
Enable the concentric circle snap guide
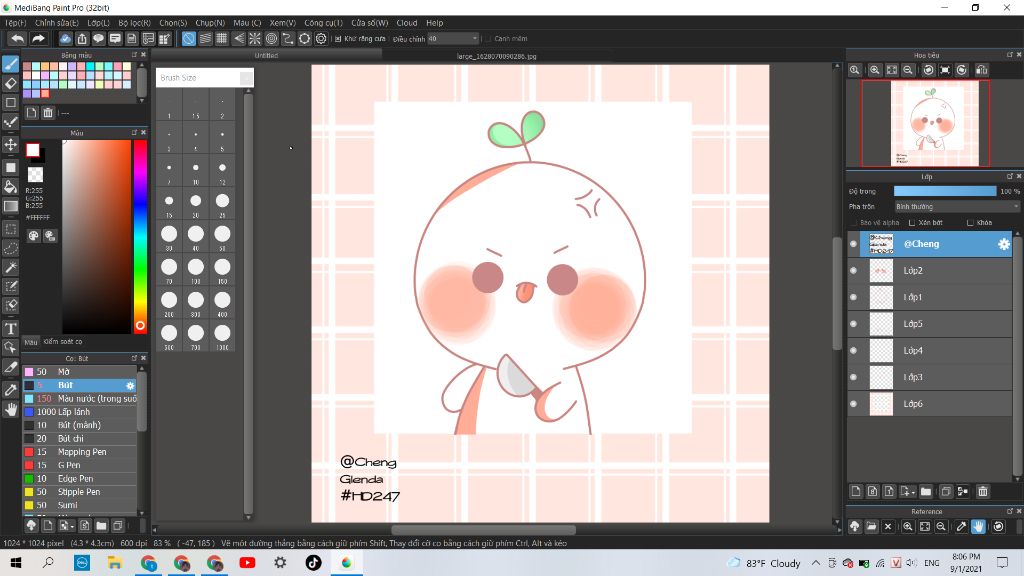point(272,39)
